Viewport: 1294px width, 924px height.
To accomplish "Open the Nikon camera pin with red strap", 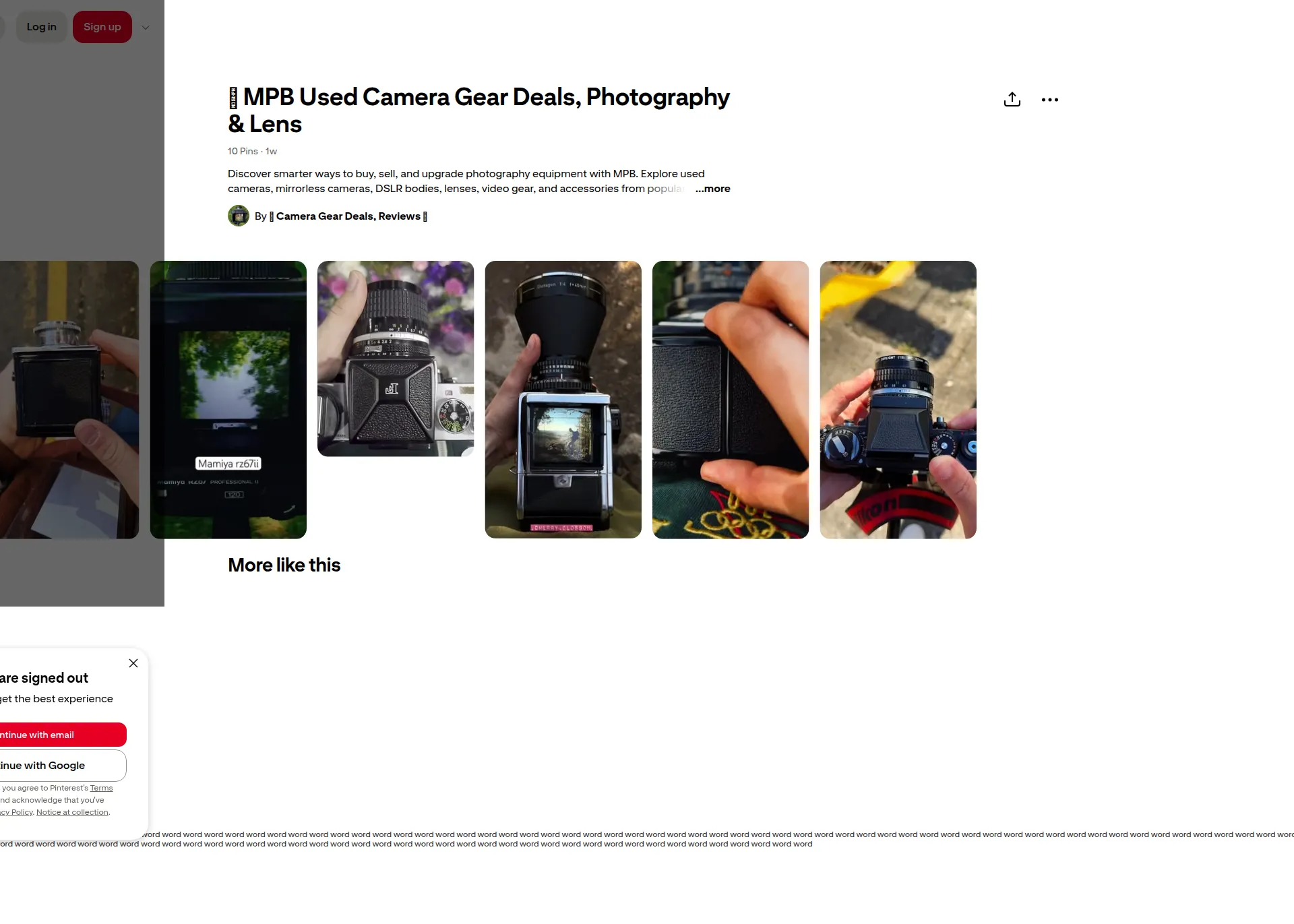I will [x=898, y=400].
